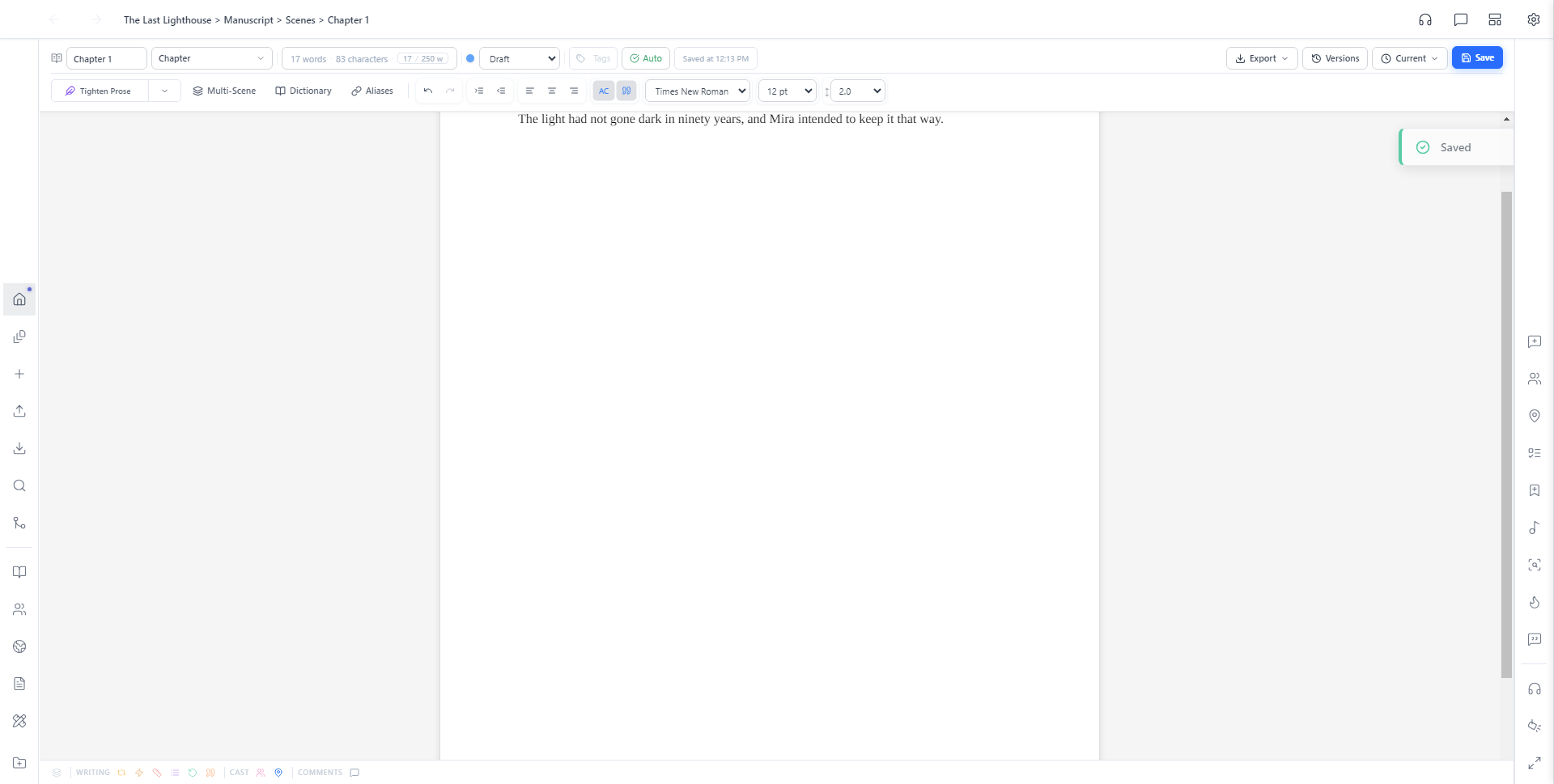Click the lightning bolt status bar icon
1554x784 pixels.
pos(139,773)
